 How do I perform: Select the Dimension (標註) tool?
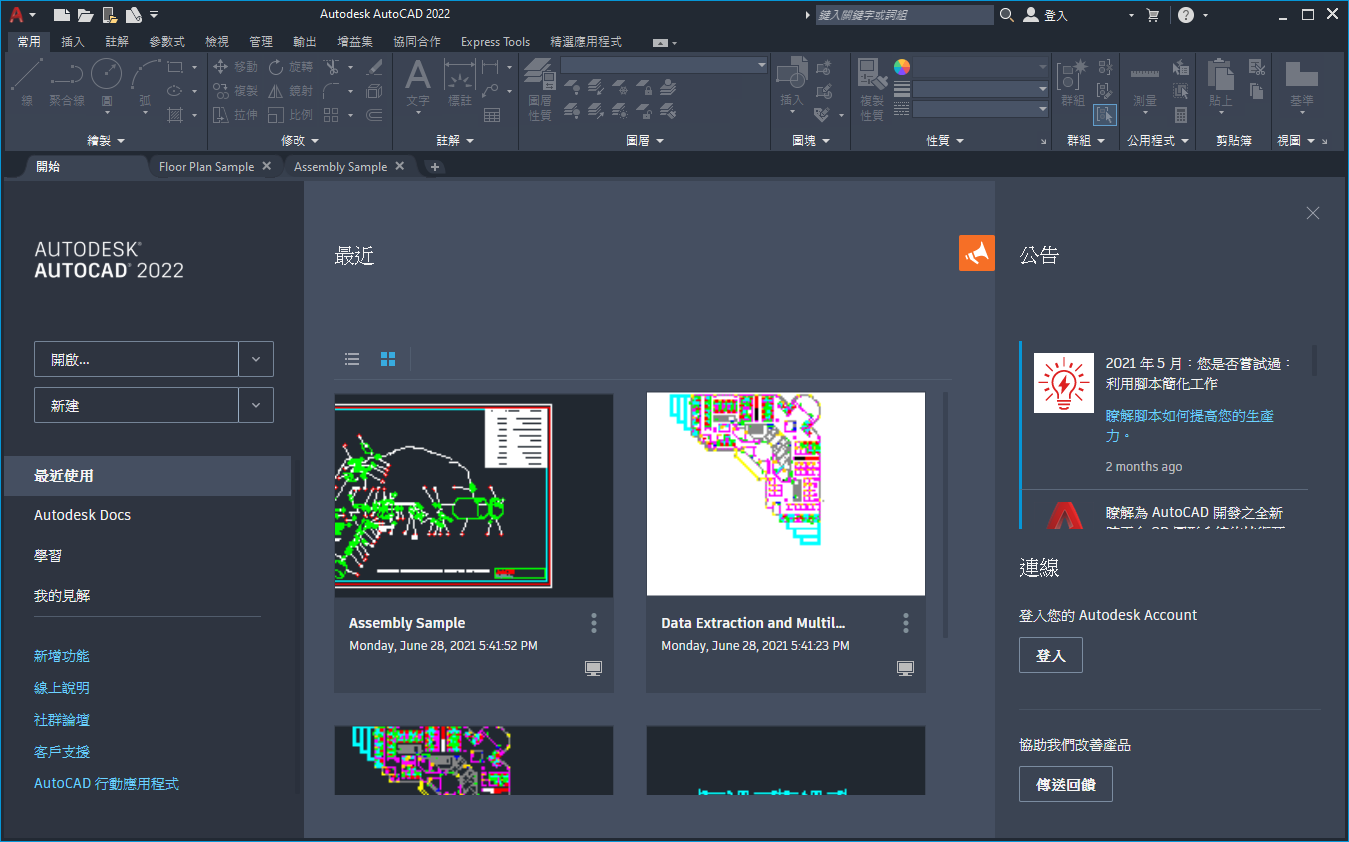coord(459,83)
